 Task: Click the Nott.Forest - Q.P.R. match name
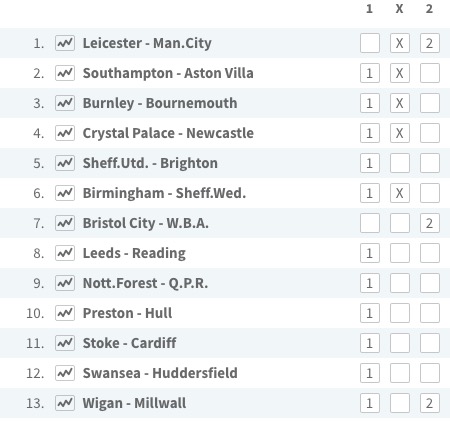tap(145, 283)
